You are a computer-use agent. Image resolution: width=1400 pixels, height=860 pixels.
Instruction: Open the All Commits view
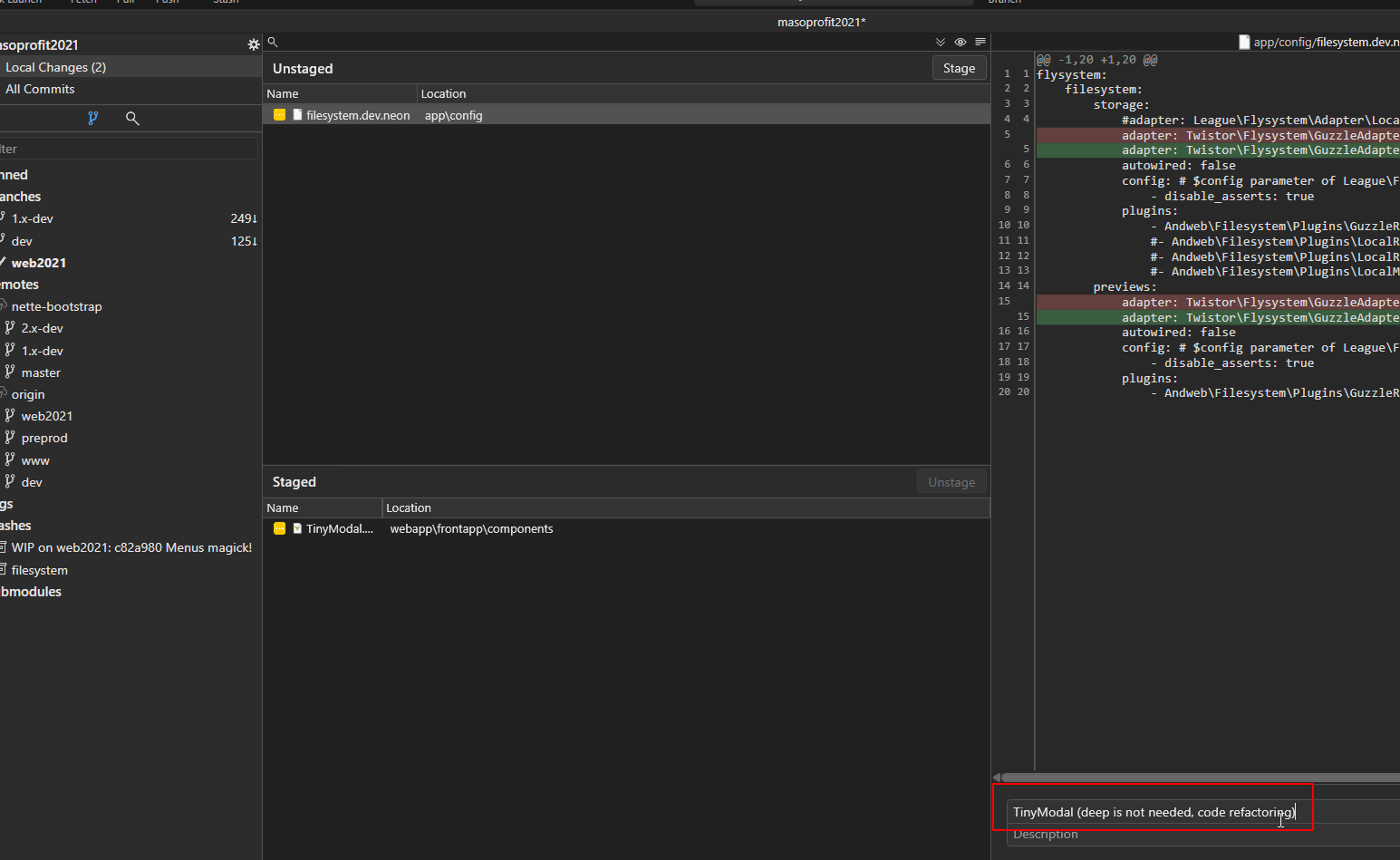130,89
